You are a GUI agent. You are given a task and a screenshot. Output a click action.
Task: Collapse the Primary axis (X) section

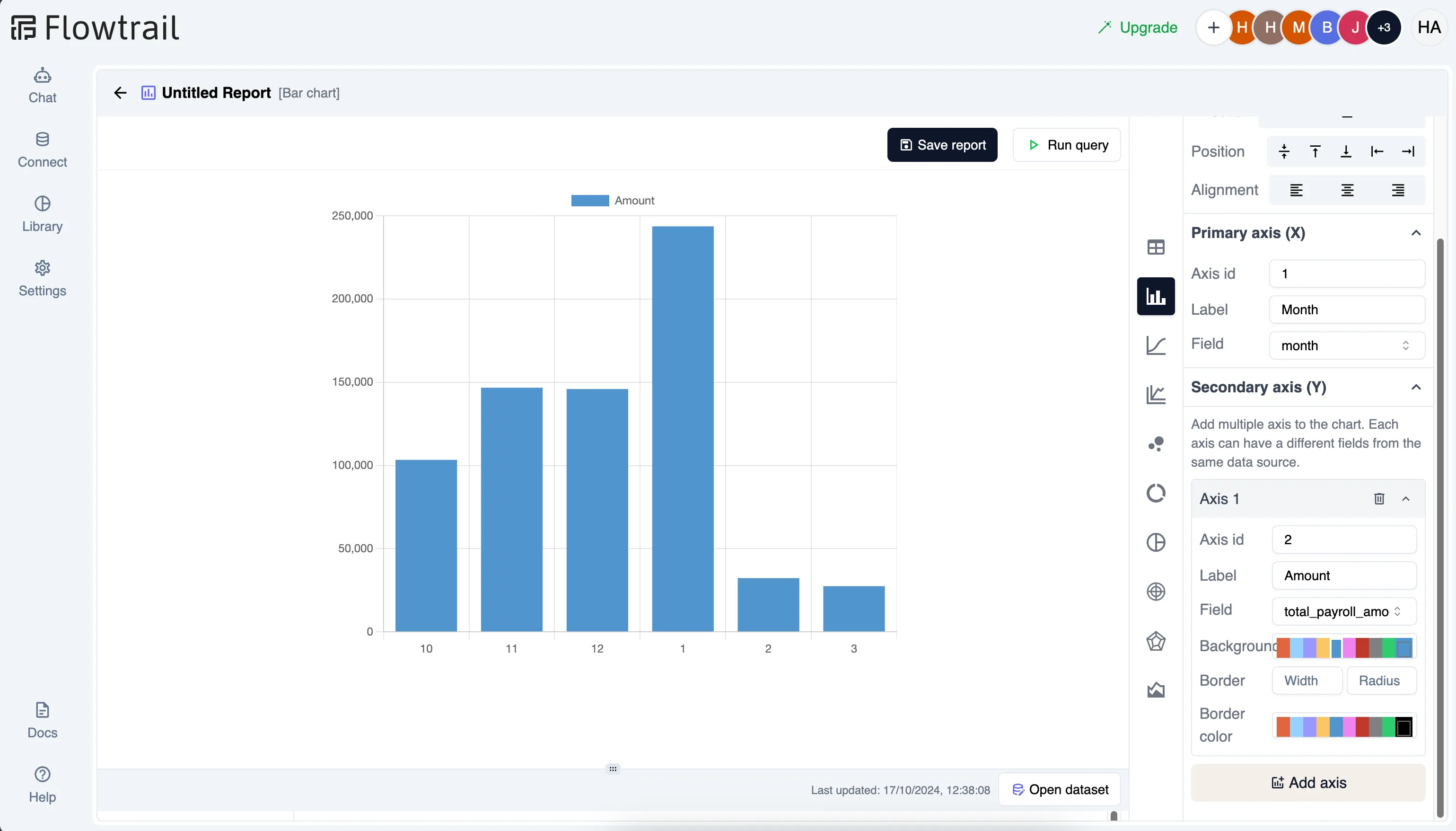coord(1415,233)
